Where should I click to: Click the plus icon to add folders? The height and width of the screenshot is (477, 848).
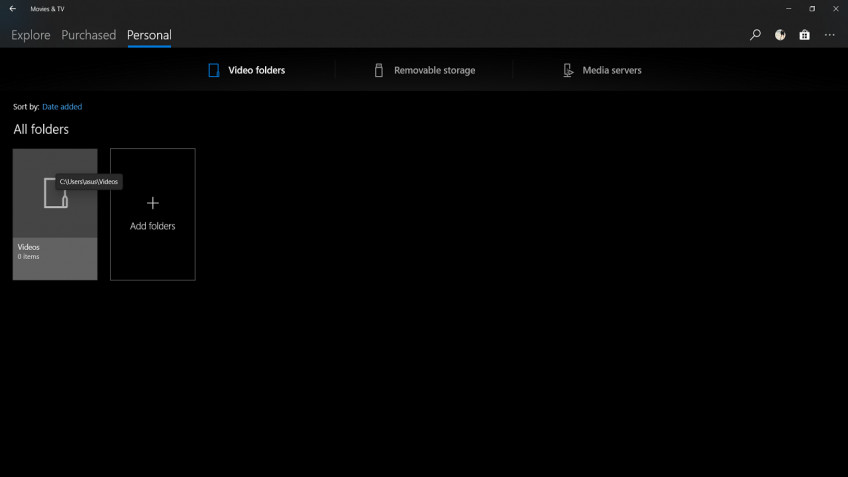(153, 203)
